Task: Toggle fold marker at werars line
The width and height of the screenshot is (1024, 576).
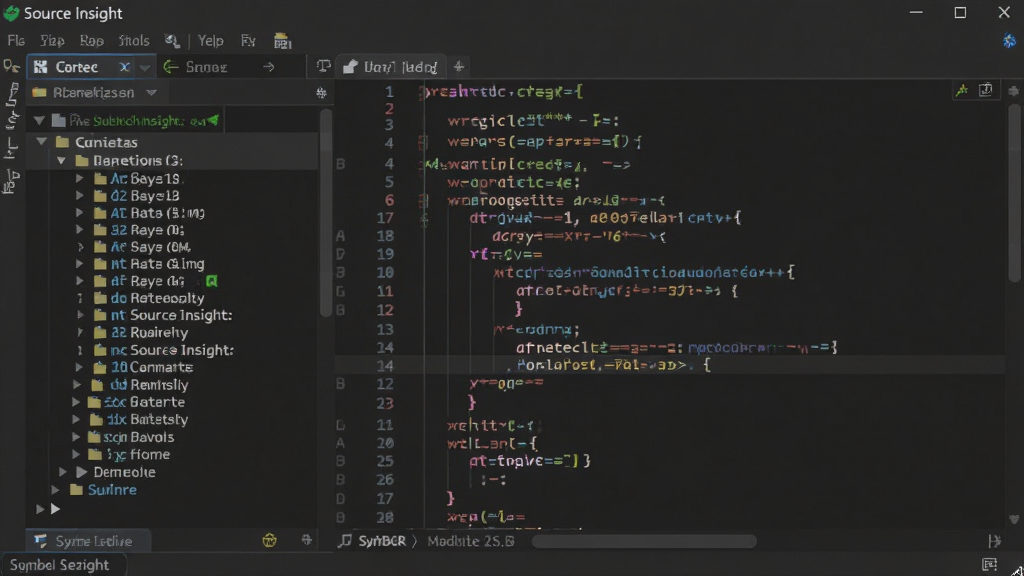Action: (423, 142)
